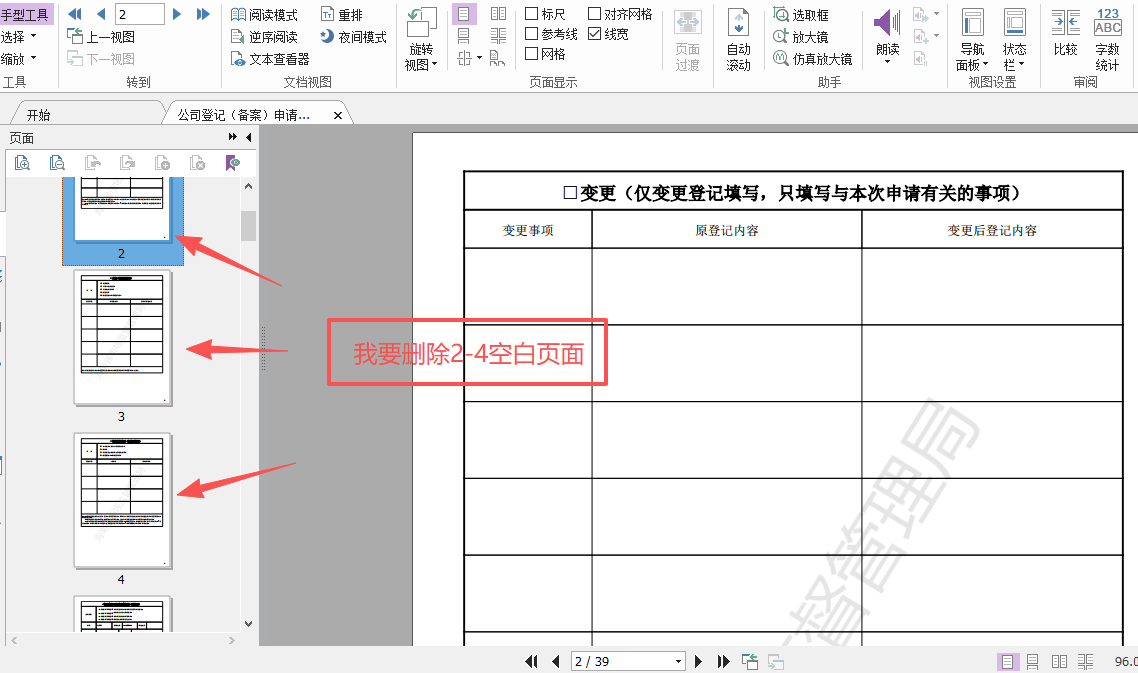1138x673 pixels.
Task: Click the split view icon's dropdown arrow
Action: [x=479, y=58]
